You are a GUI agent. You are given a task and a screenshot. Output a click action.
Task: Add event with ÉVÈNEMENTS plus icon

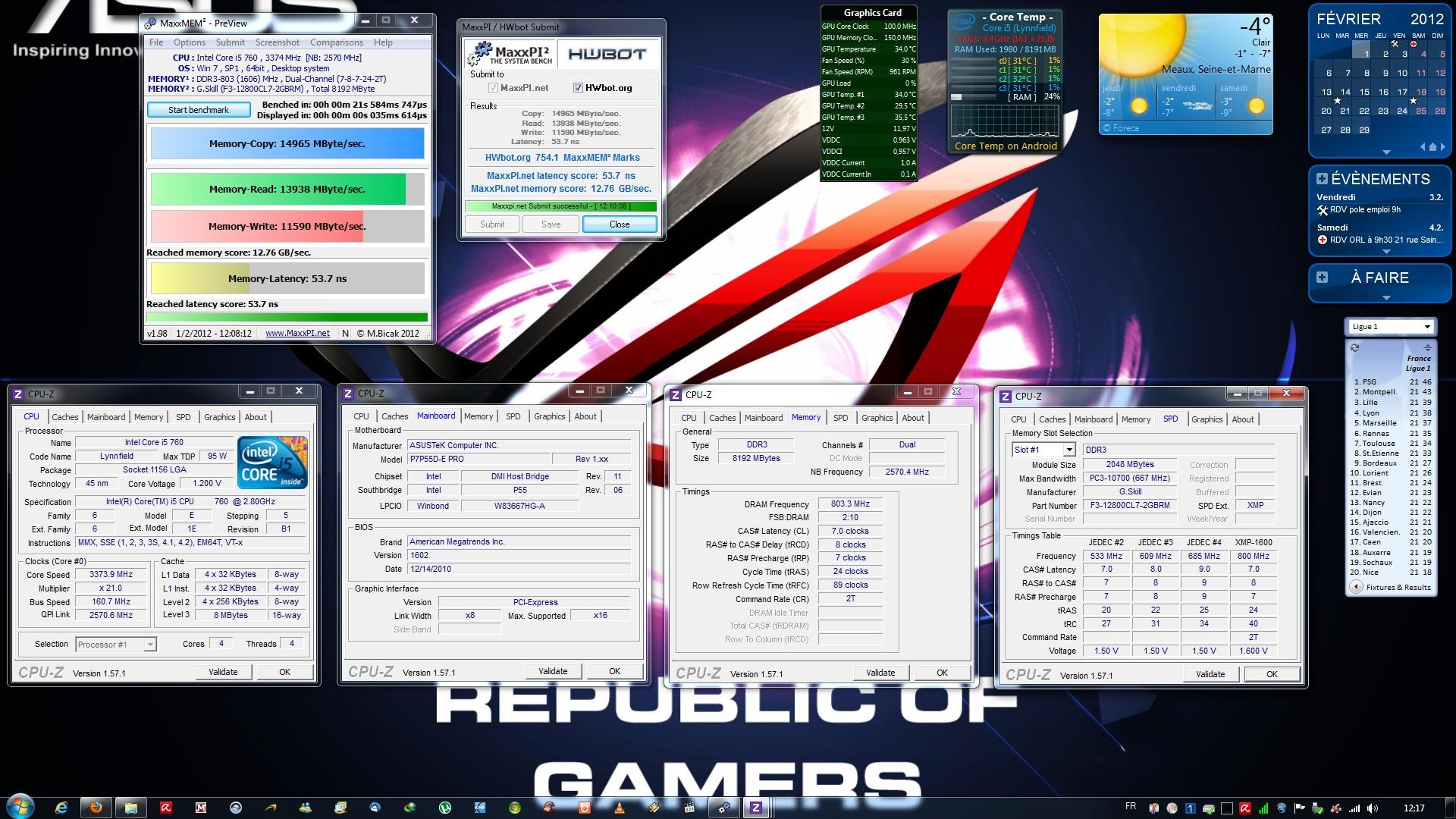(1322, 179)
